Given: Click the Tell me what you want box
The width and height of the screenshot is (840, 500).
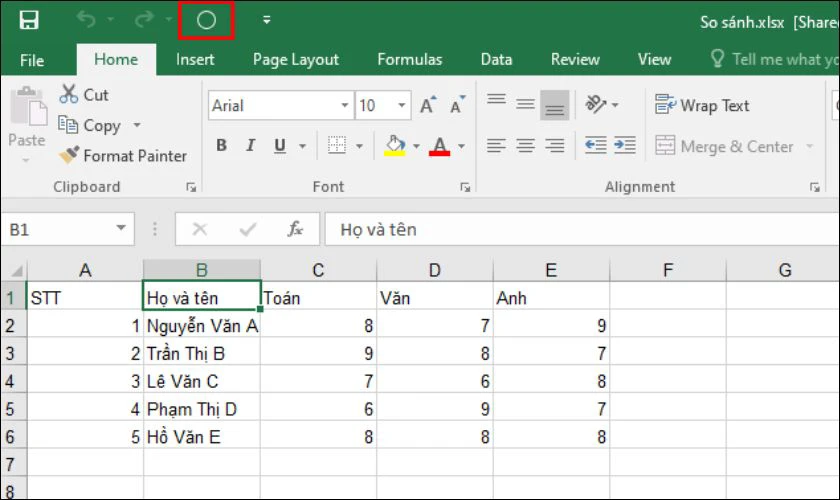Looking at the screenshot, I should [x=774, y=59].
